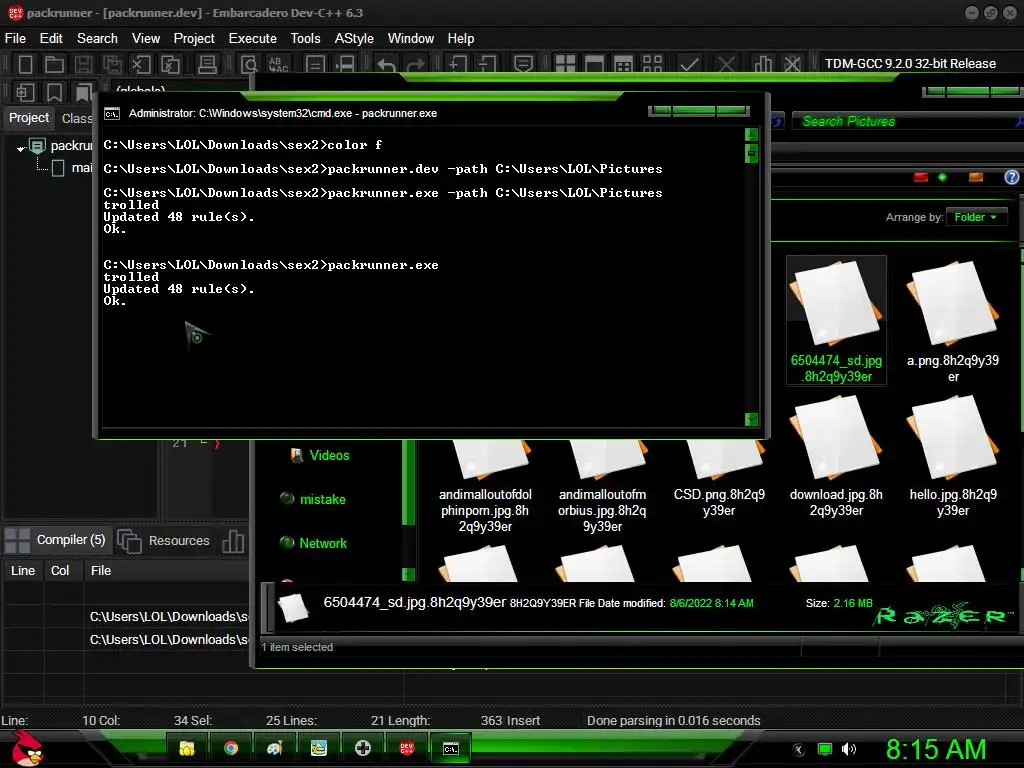Viewport: 1024px width, 768px height.
Task: Click the Compile four-squares toolbar icon
Action: (x=565, y=64)
